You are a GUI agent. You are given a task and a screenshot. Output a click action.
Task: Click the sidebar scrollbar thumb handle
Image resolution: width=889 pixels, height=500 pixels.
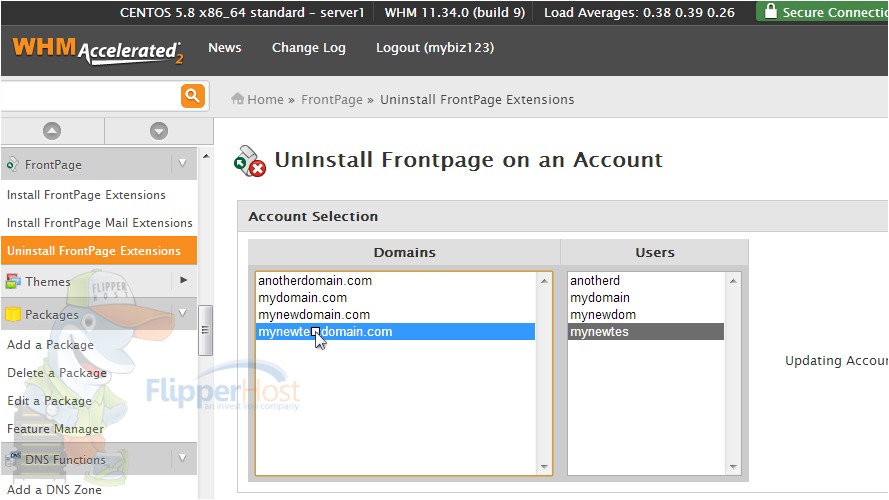pyautogui.click(x=205, y=330)
